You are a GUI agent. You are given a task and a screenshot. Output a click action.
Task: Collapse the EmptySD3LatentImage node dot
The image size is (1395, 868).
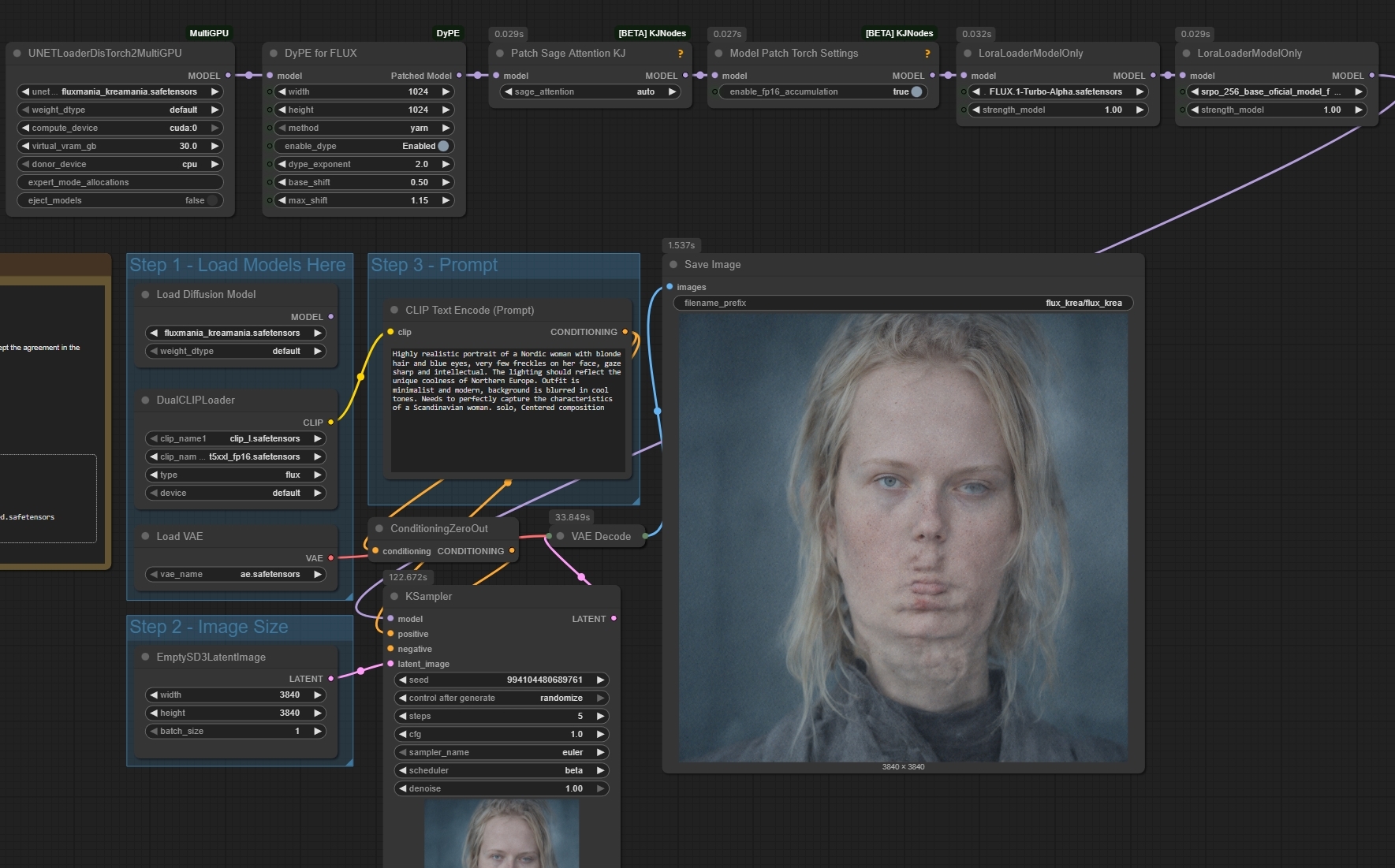click(145, 658)
